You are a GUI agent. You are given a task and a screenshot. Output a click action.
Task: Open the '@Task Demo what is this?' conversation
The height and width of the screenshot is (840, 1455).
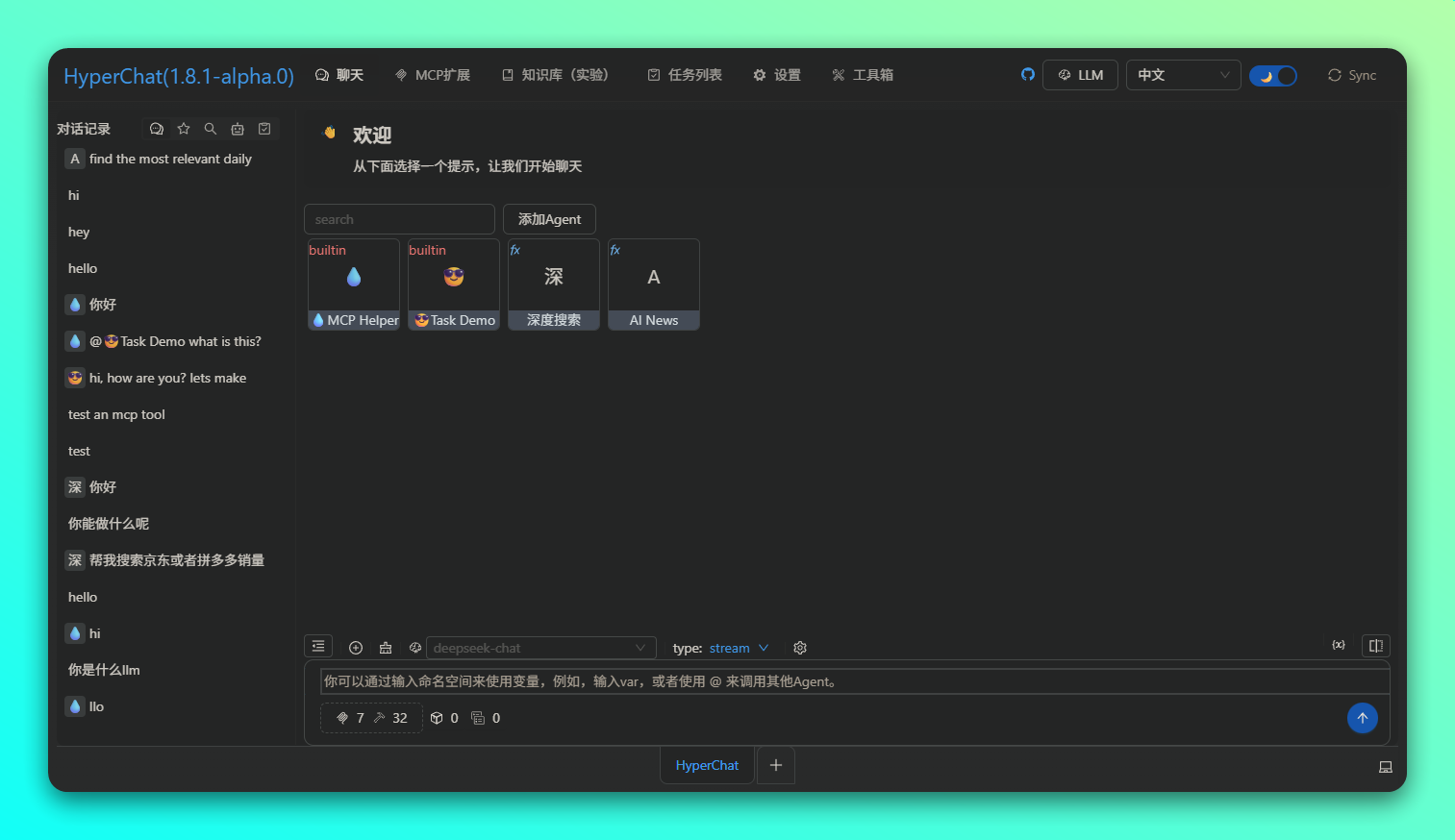click(173, 341)
